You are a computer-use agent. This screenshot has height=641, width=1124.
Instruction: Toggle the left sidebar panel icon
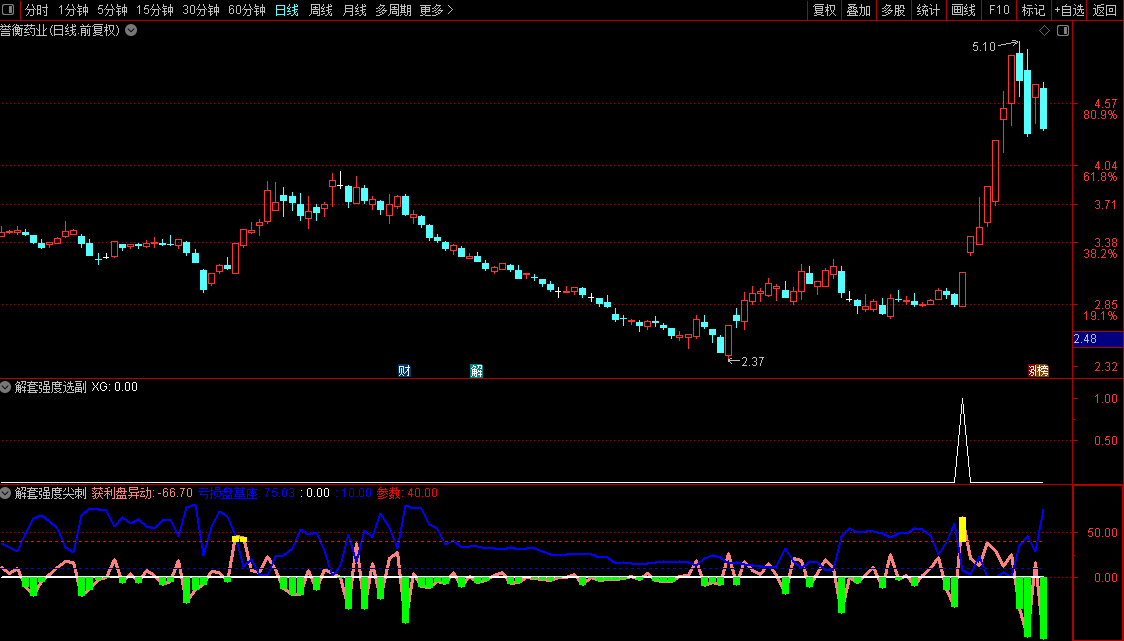(x=9, y=9)
